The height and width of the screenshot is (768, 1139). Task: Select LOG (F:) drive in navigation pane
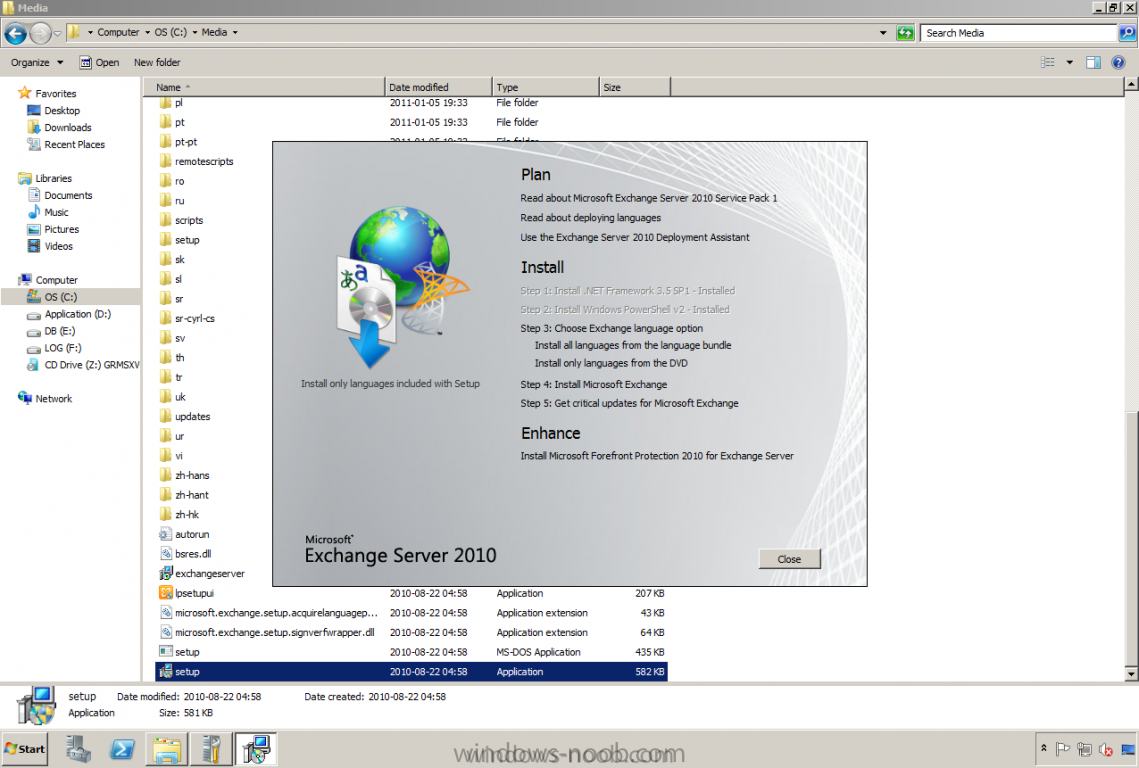click(62, 348)
